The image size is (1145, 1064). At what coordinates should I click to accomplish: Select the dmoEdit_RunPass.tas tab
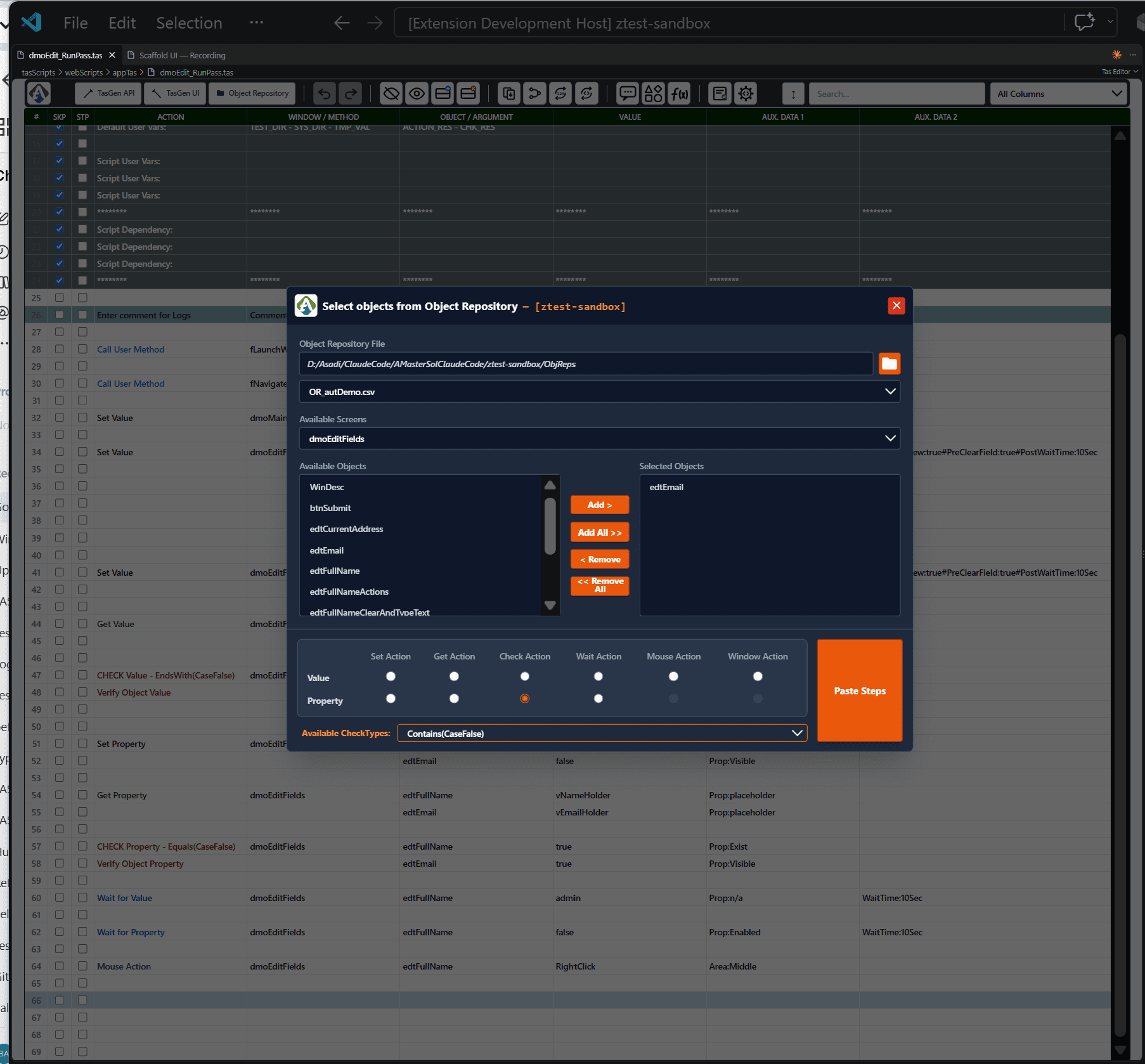pos(65,55)
